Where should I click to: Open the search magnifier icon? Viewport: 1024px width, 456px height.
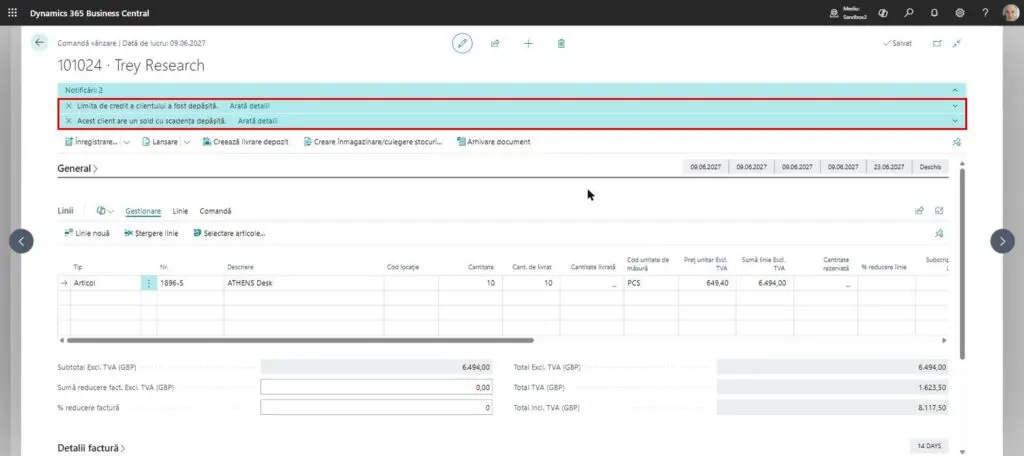pos(908,13)
